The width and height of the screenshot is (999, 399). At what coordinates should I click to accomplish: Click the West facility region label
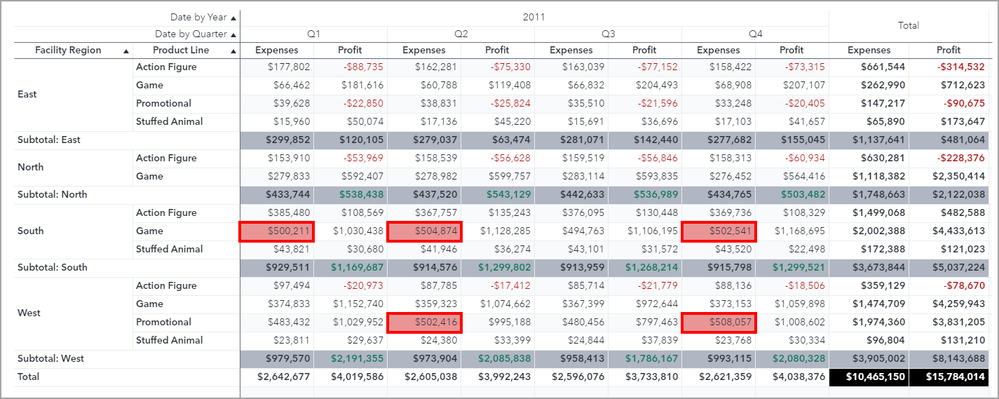(x=29, y=313)
